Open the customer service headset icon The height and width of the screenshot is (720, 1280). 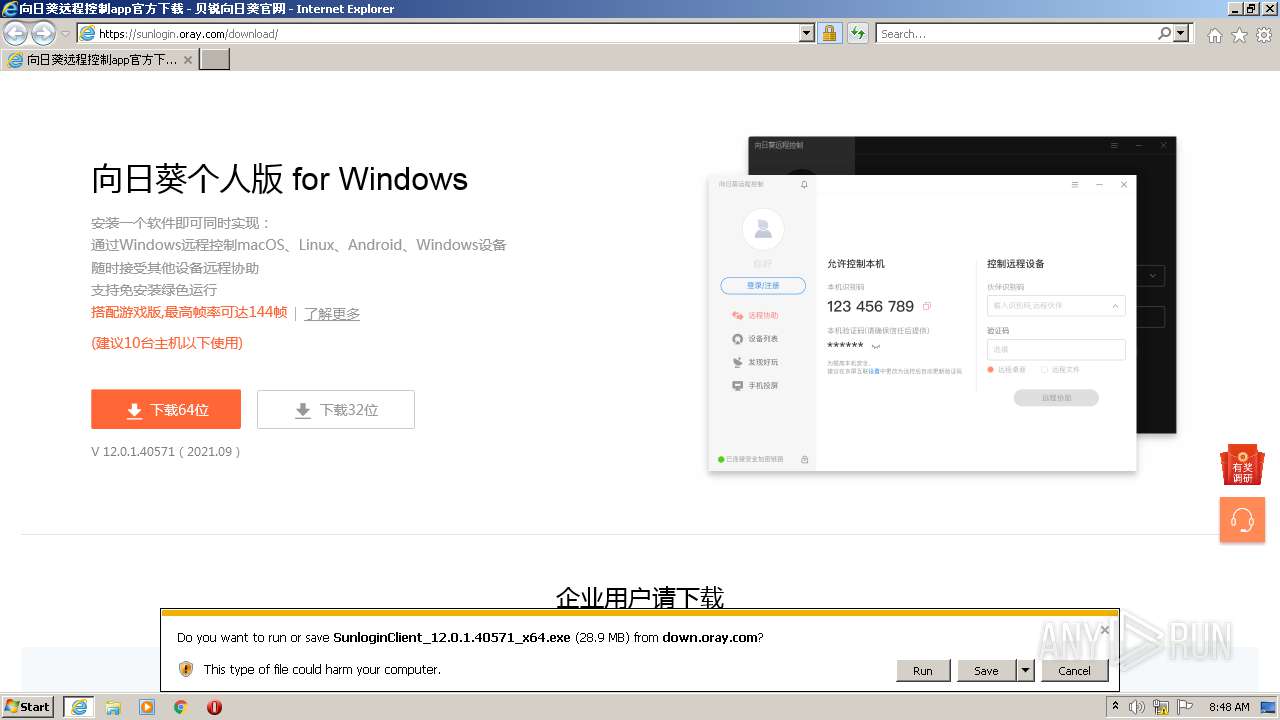pos(1242,520)
